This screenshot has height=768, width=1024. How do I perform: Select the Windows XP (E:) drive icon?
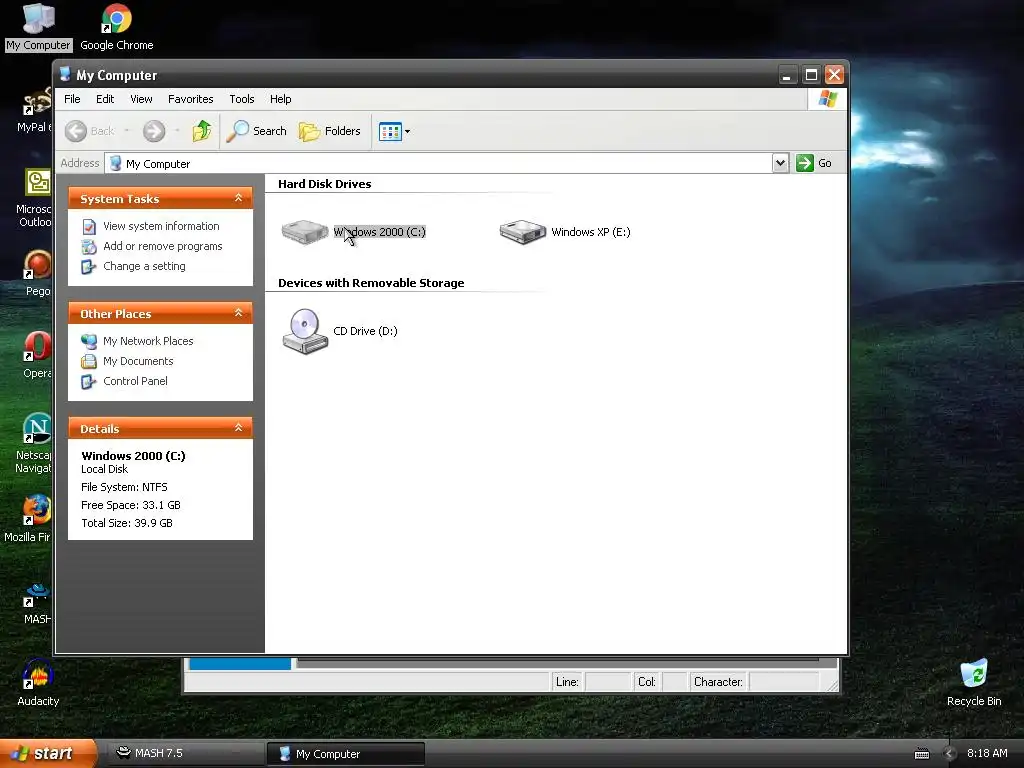522,232
